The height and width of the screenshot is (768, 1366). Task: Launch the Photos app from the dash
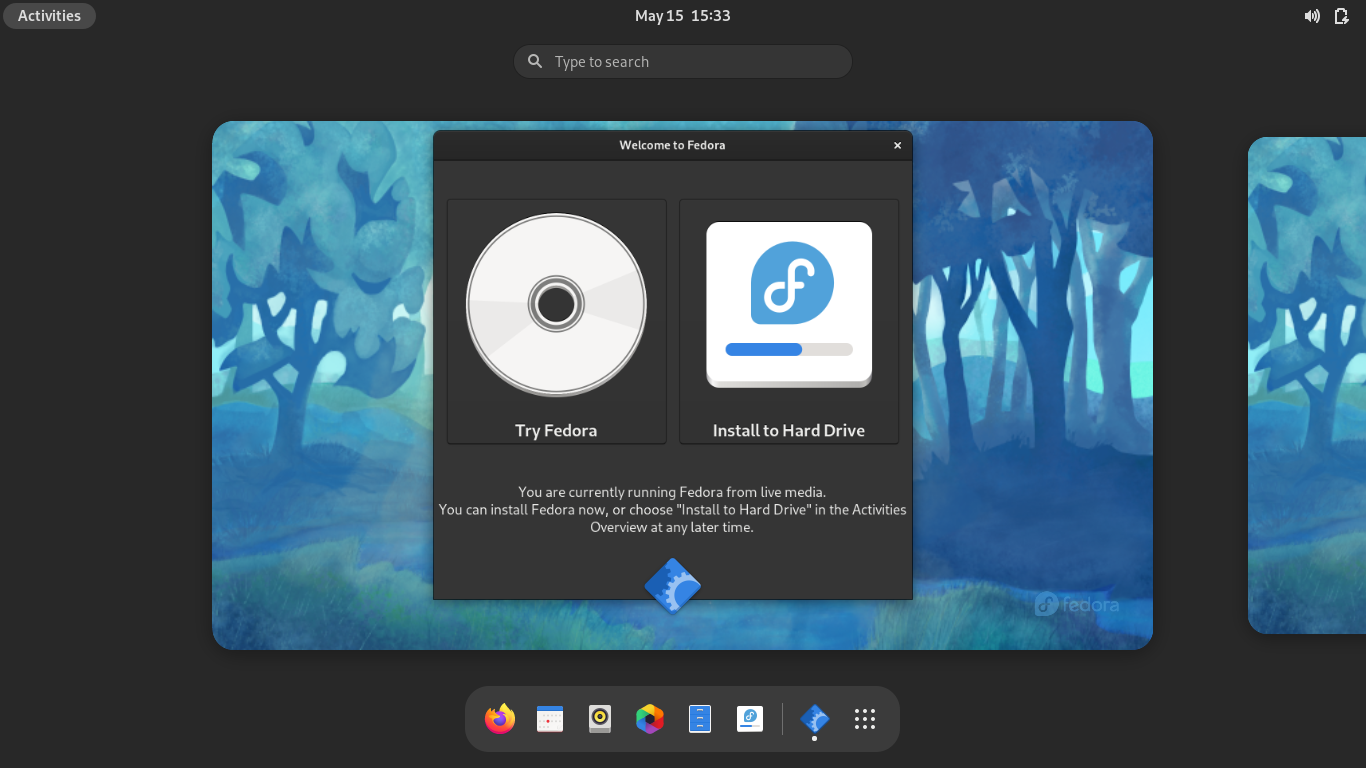650,719
